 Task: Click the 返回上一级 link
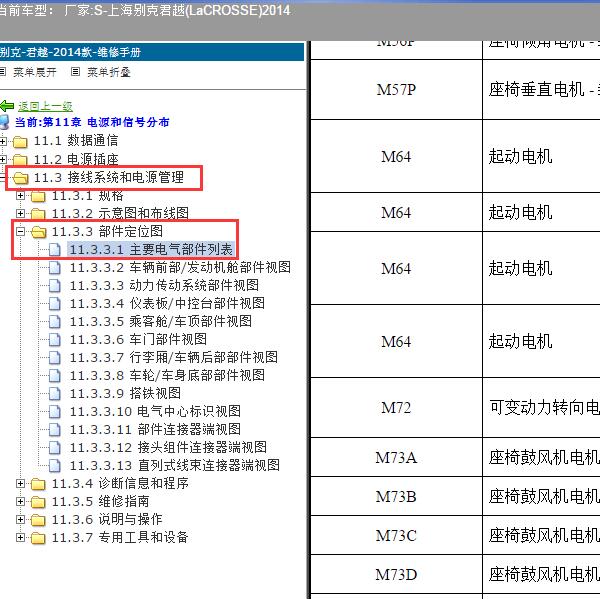[46, 106]
